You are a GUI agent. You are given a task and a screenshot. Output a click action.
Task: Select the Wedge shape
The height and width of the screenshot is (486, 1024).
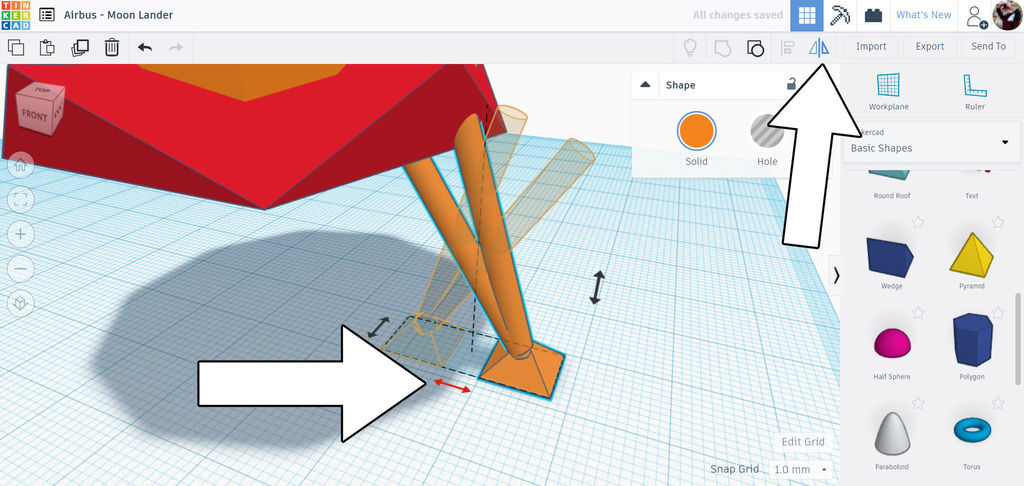tap(891, 256)
